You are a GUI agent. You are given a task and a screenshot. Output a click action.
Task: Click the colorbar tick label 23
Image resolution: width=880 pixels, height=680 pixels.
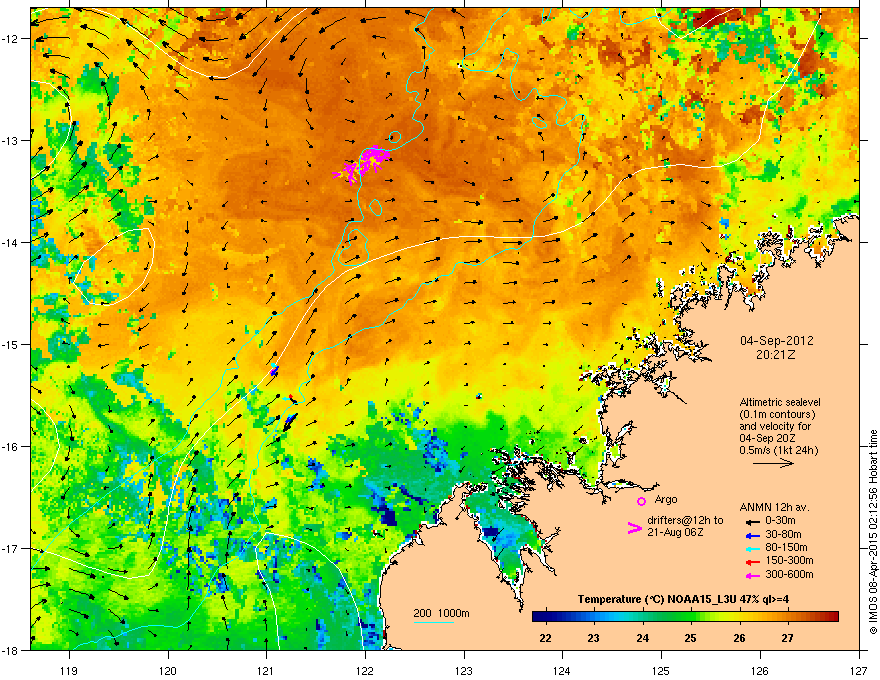pyautogui.click(x=593, y=638)
